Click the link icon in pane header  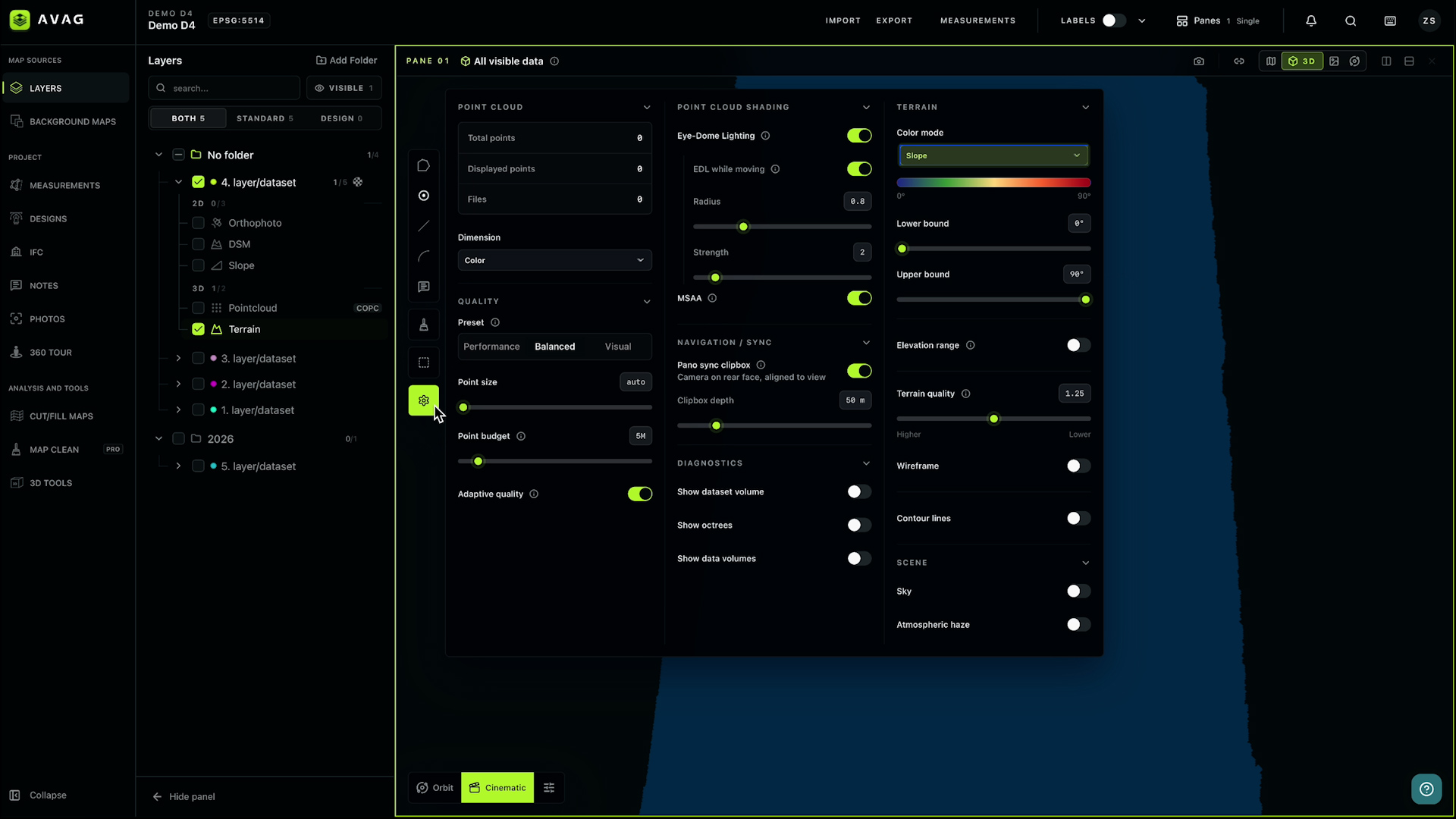[1239, 61]
